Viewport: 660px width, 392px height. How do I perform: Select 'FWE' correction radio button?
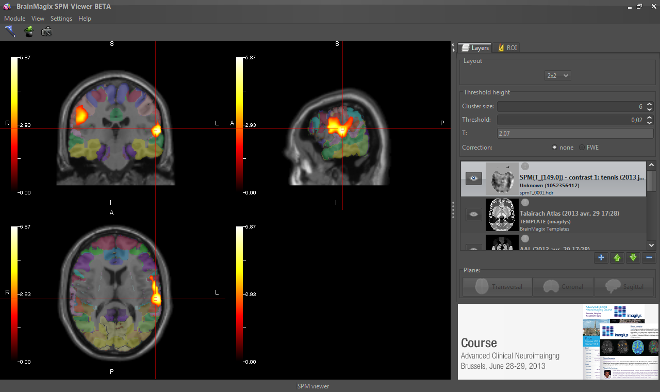[x=582, y=147]
